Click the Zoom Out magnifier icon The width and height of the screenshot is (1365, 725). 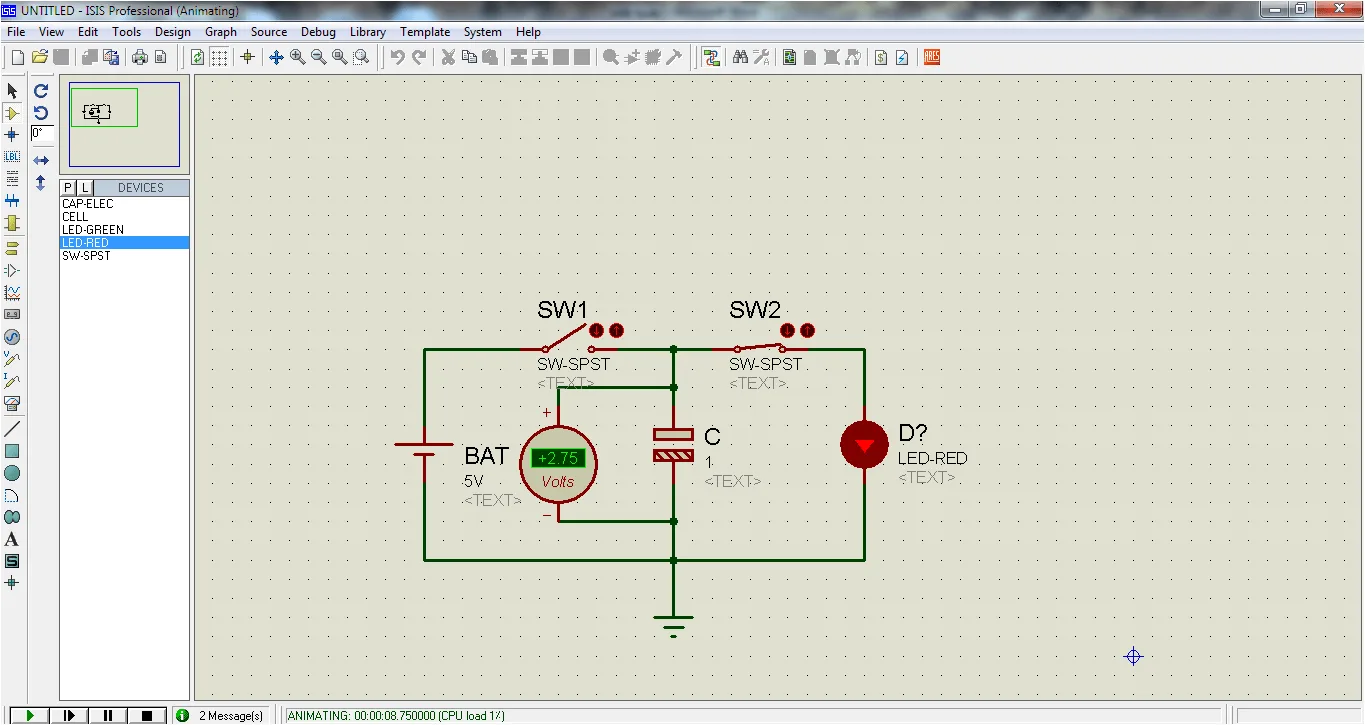click(319, 58)
